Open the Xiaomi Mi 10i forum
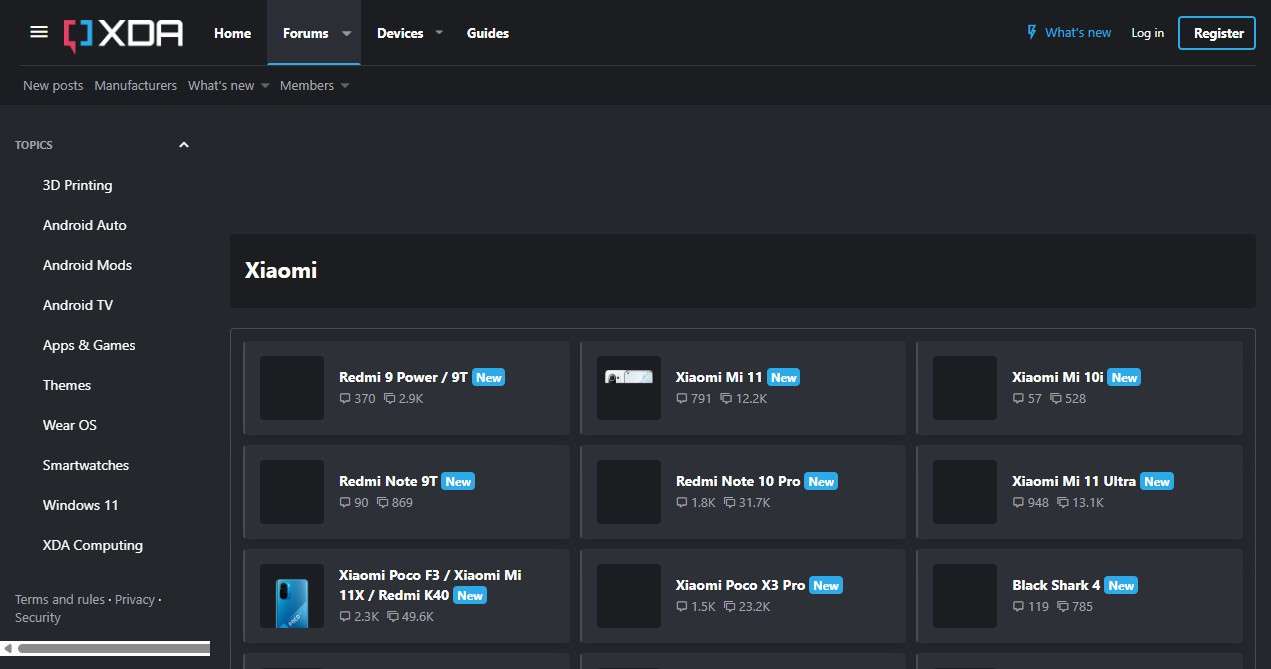Viewport: 1271px width, 669px height. coord(1057,377)
